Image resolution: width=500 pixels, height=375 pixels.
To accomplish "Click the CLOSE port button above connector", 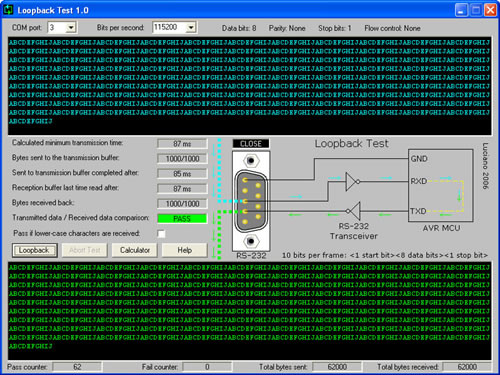I will (x=251, y=144).
